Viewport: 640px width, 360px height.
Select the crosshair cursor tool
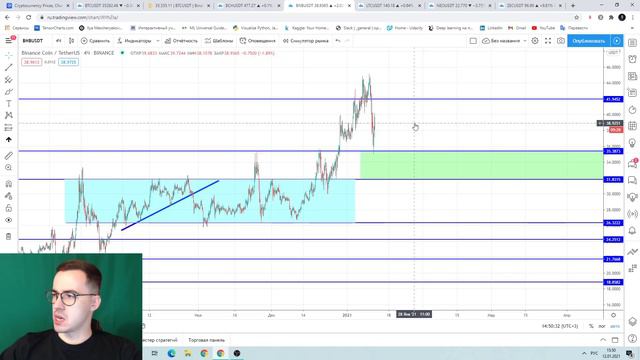point(9,55)
